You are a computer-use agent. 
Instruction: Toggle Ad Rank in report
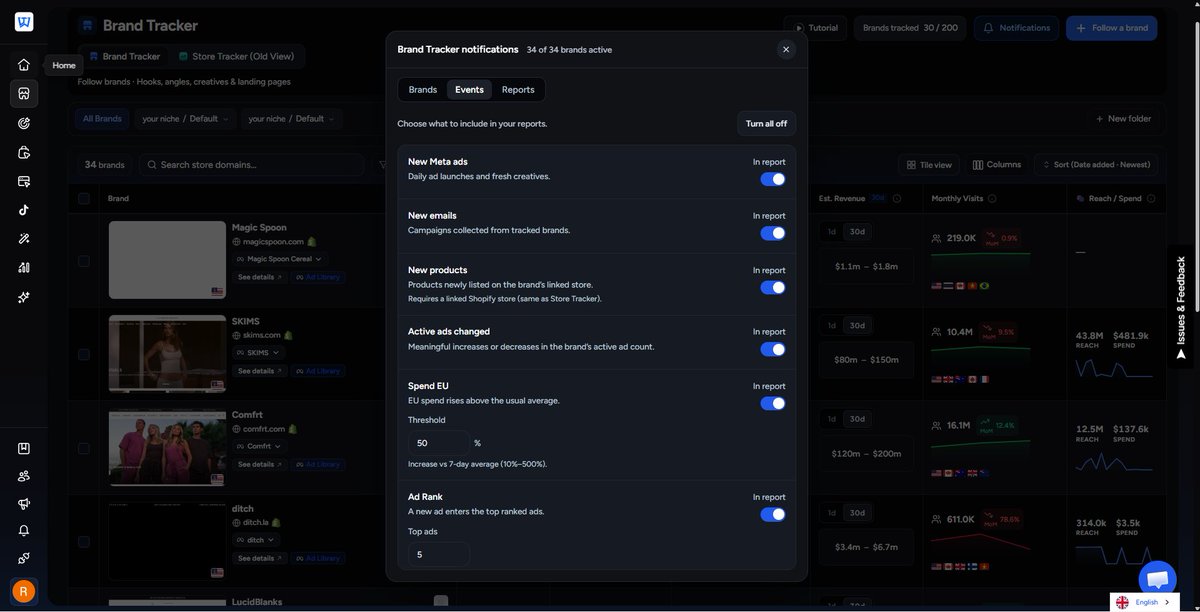(772, 514)
